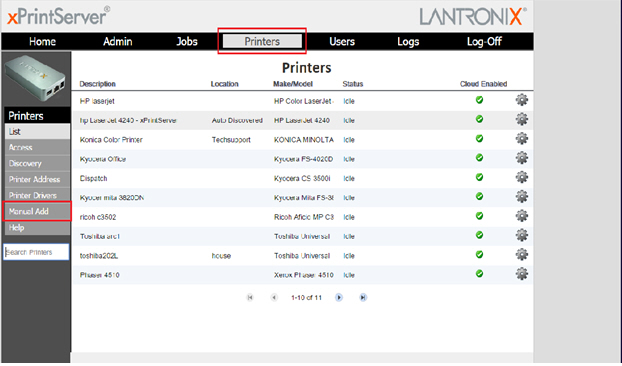Click HP laserjet description text
This screenshot has width=622, height=366.
point(97,101)
